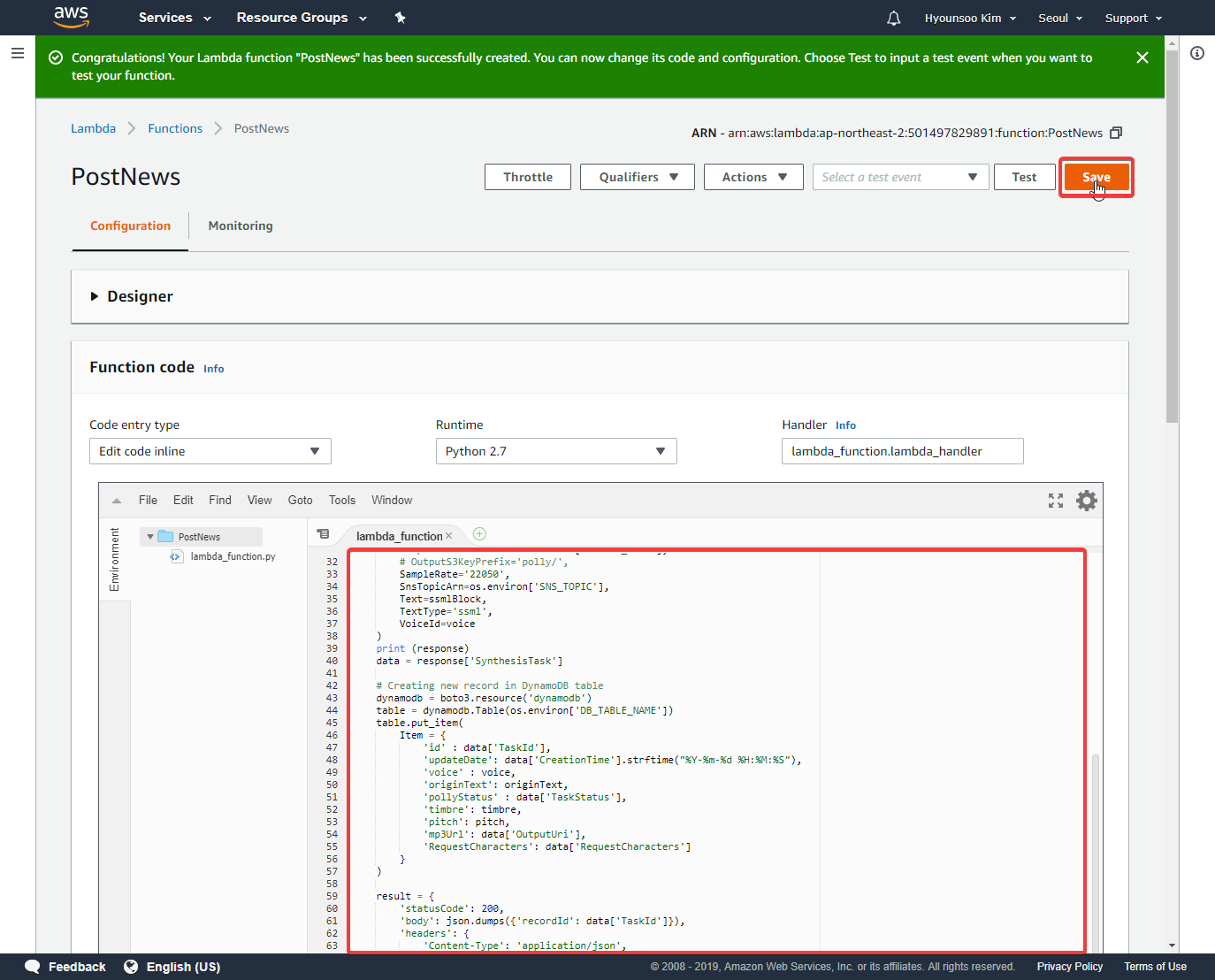1215x980 pixels.
Task: Open the hamburger side navigation menu
Action: (x=17, y=53)
